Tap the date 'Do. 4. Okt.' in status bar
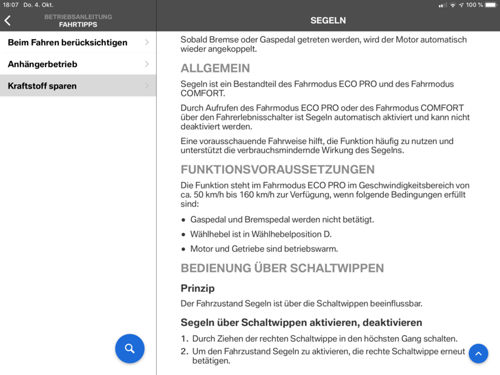 (x=38, y=5)
